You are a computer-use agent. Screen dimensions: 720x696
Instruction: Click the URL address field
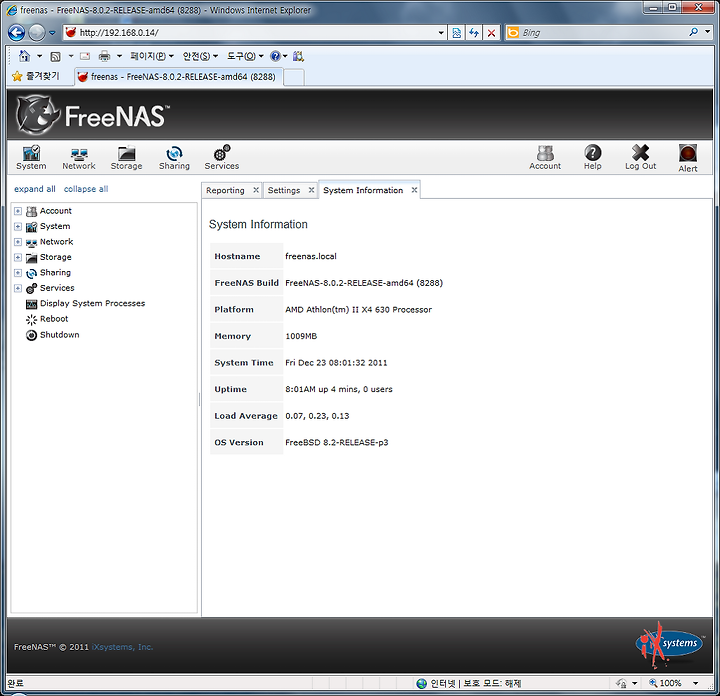pos(257,33)
